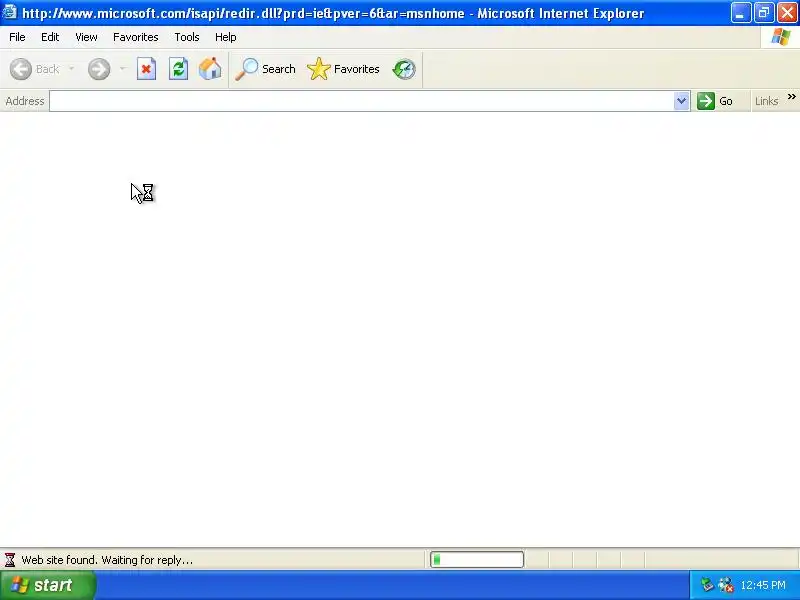Open the File menu
Screen dimensions: 800x600
(x=17, y=37)
